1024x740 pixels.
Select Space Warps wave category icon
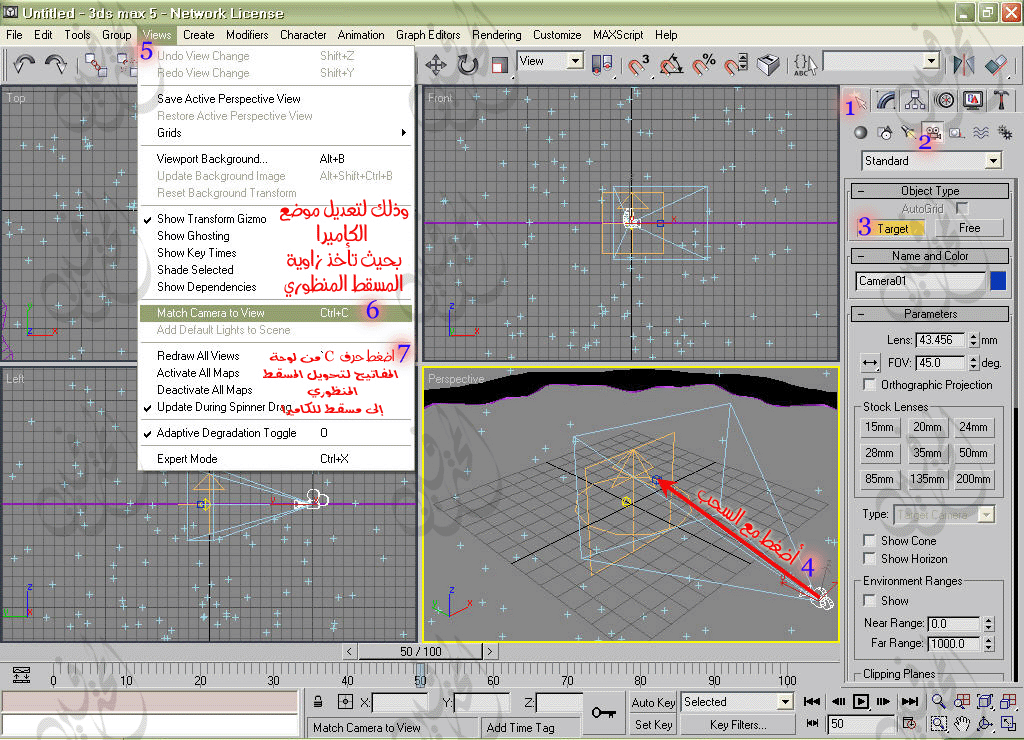[x=980, y=133]
